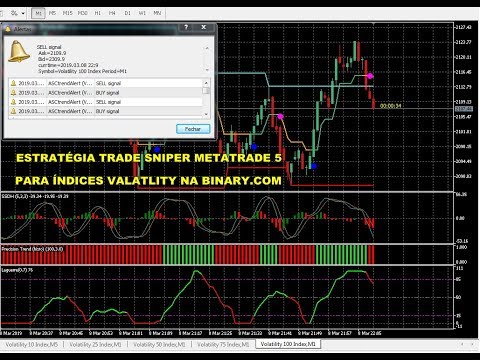Click the curtime=2019.03.08 line in alert message

(68, 65)
